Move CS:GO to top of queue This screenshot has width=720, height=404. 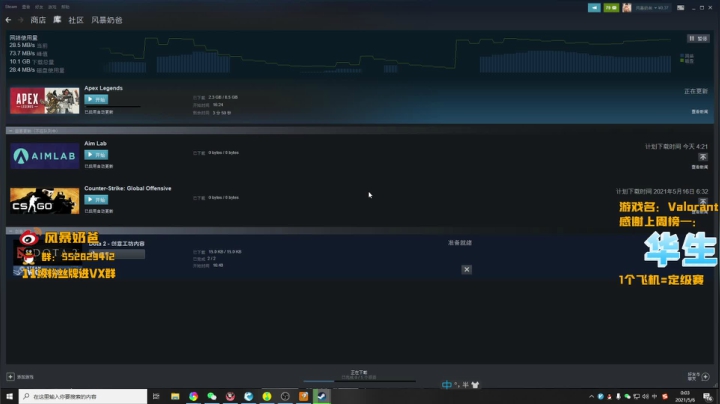coord(703,202)
